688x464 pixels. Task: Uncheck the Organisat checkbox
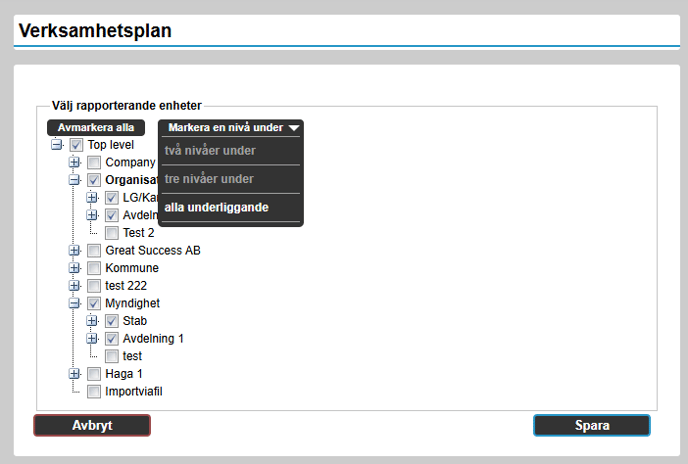click(93, 180)
